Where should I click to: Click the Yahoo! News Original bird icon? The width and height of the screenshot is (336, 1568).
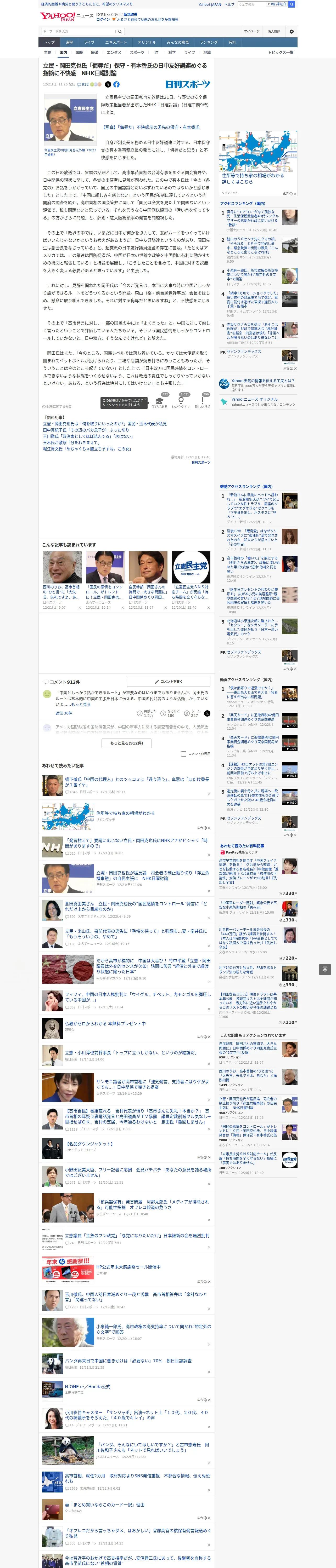tap(224, 402)
